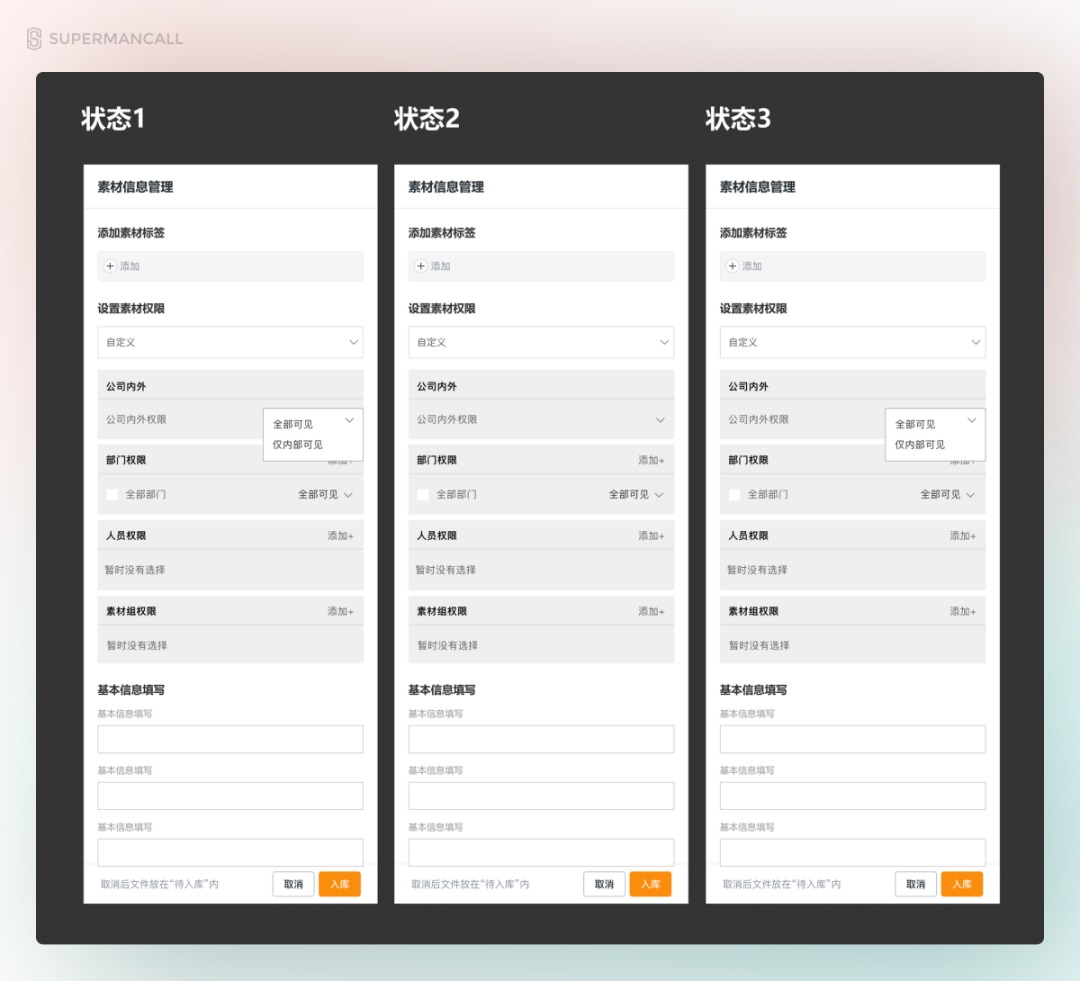Open the 自定义 dropdown in 状态3 panel
The height and width of the screenshot is (981, 1080).
[852, 342]
